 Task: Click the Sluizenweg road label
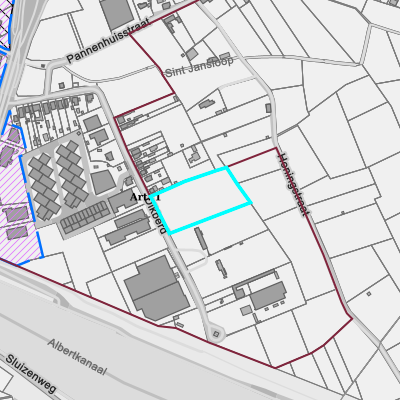pyautogui.click(x=30, y=374)
